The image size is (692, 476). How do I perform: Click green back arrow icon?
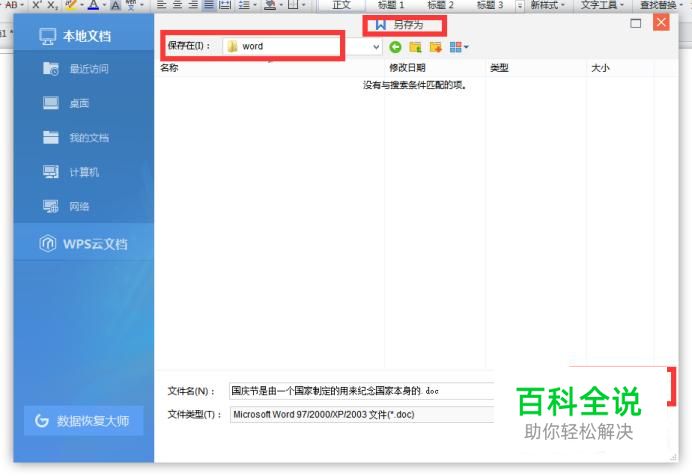point(395,47)
